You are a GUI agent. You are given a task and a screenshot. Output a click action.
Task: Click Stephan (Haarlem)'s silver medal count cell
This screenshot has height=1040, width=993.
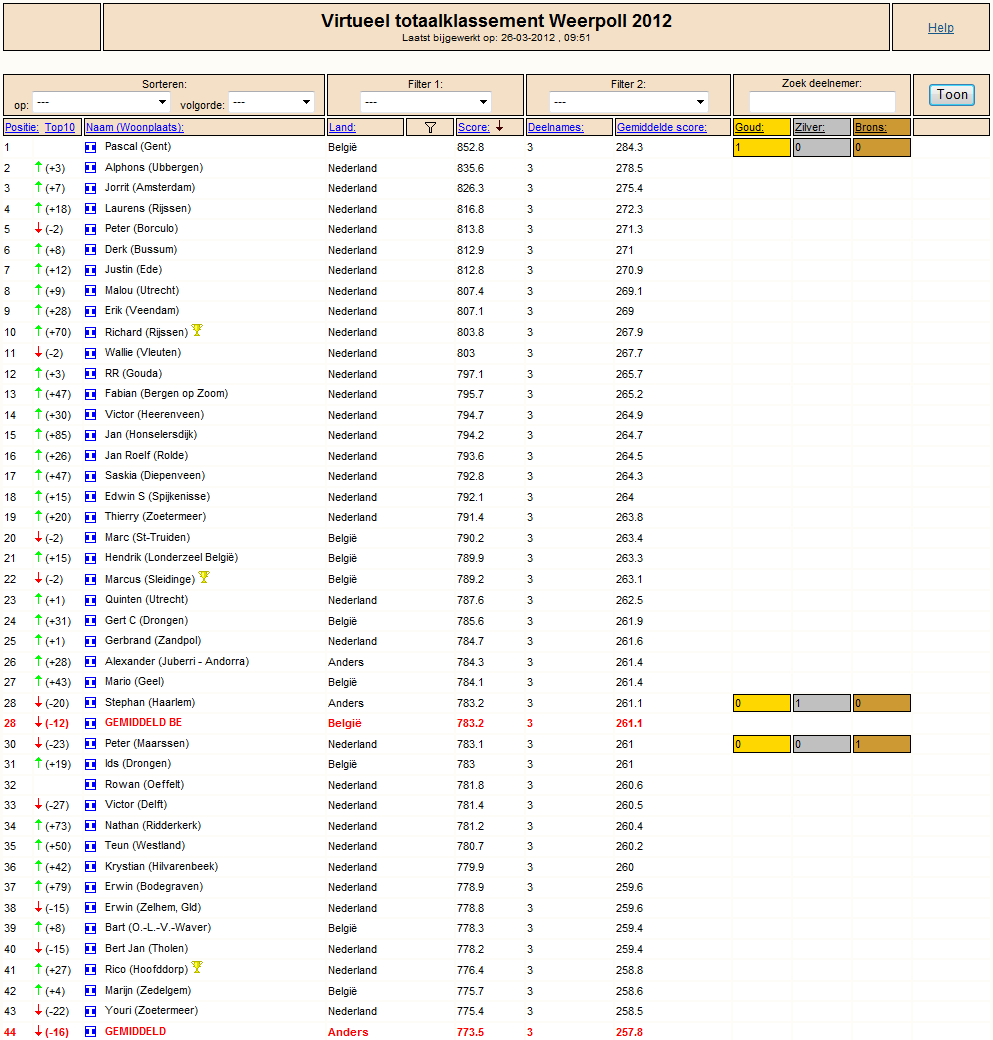point(821,703)
